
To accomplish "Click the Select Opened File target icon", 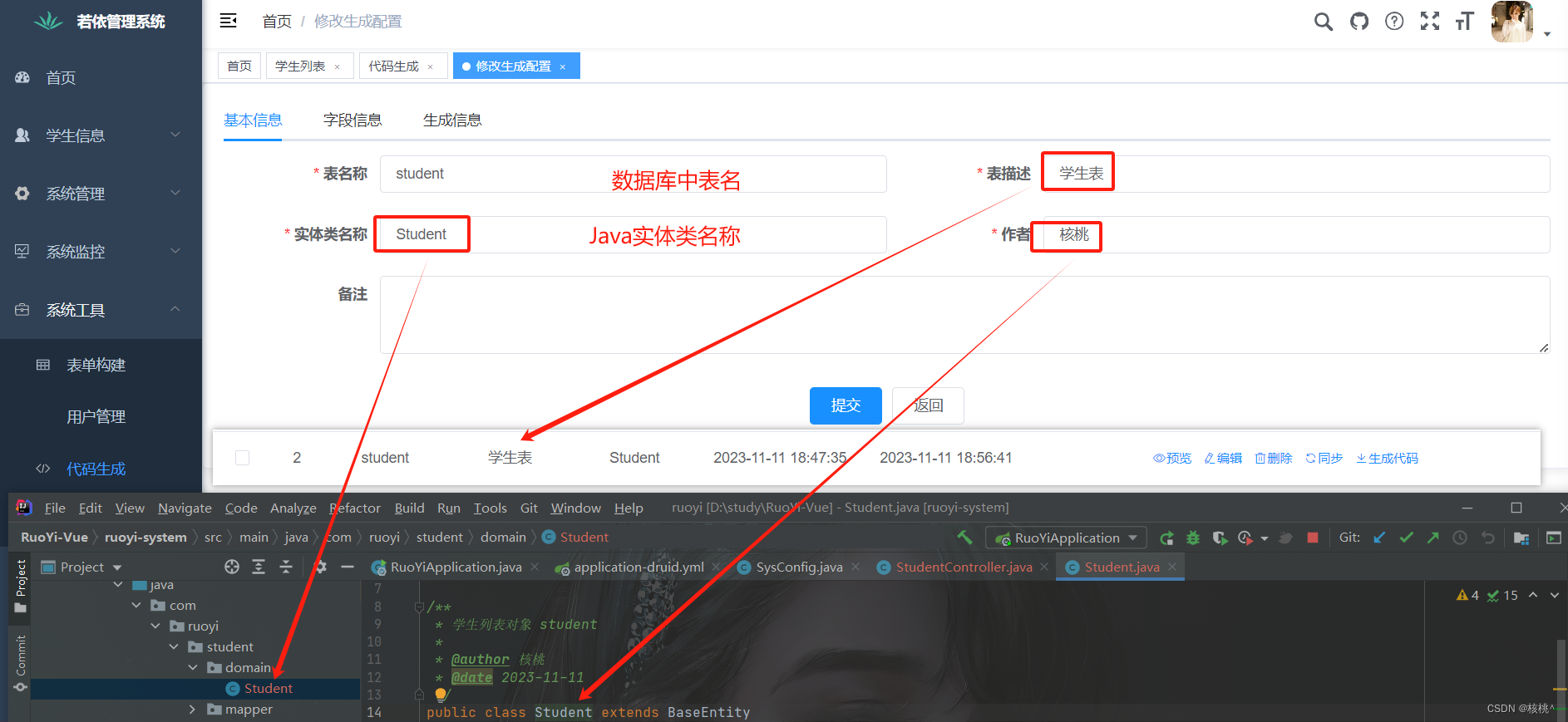I will [x=232, y=567].
